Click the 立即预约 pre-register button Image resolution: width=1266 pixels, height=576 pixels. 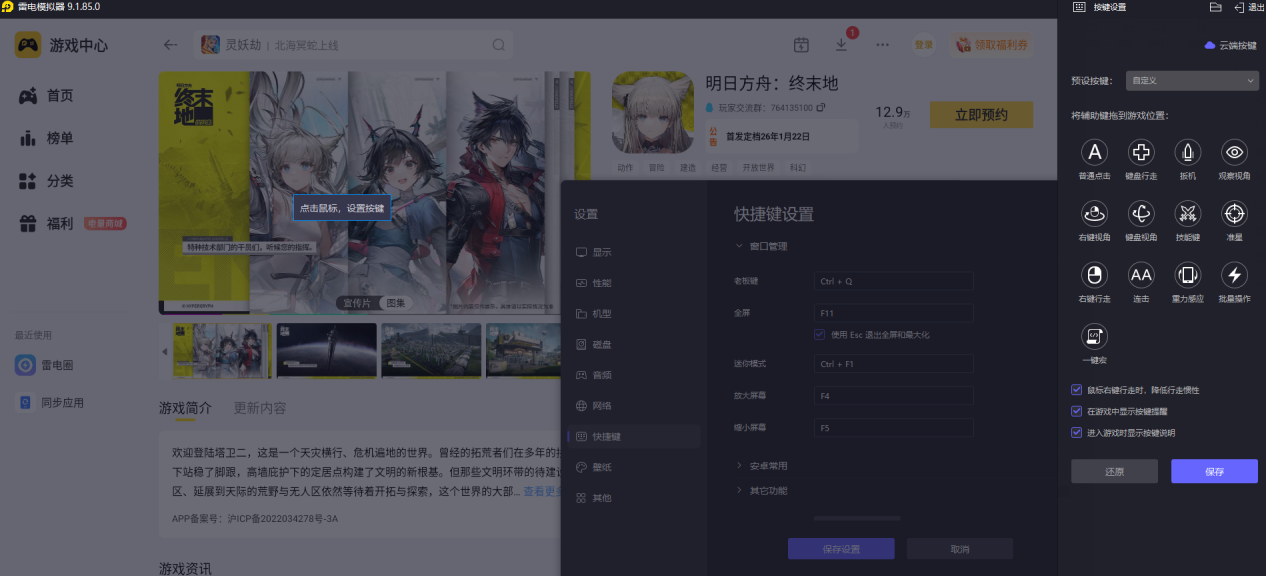tap(981, 115)
